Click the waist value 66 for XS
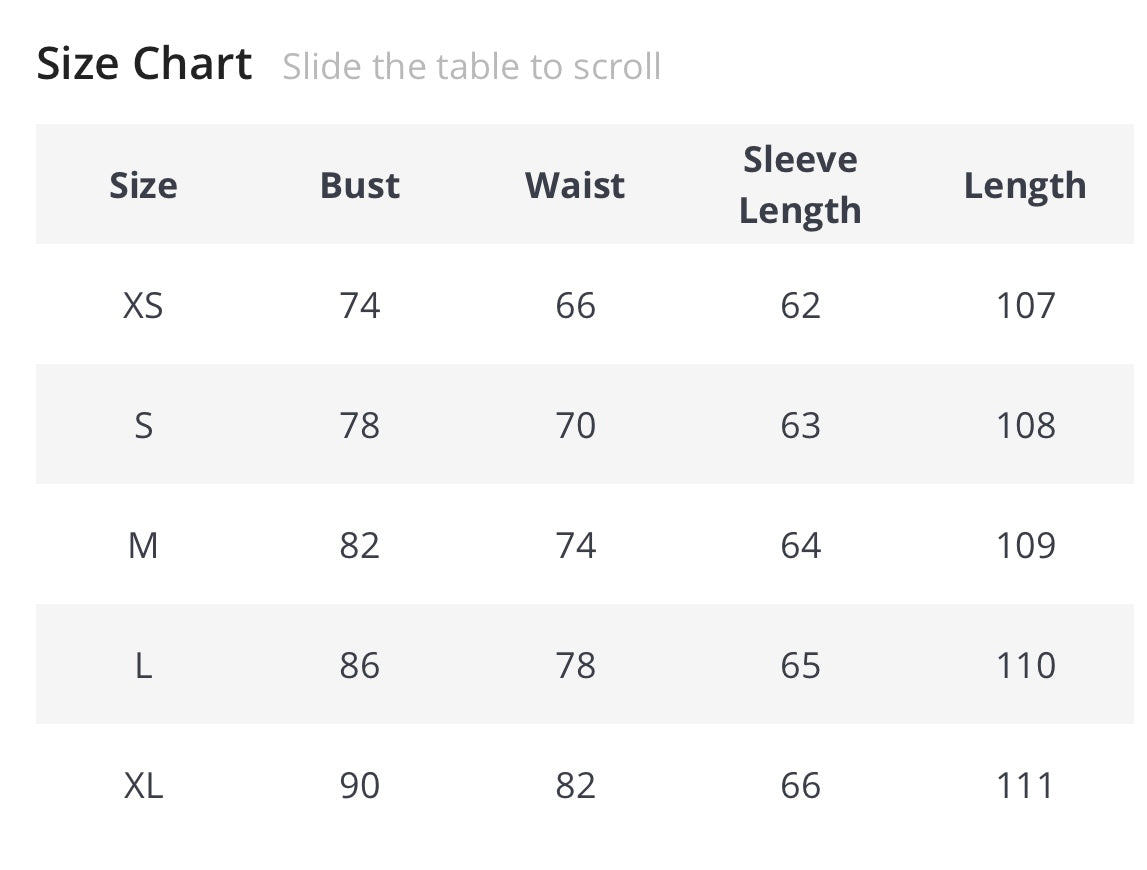The width and height of the screenshot is (1147, 870). pyautogui.click(x=576, y=305)
